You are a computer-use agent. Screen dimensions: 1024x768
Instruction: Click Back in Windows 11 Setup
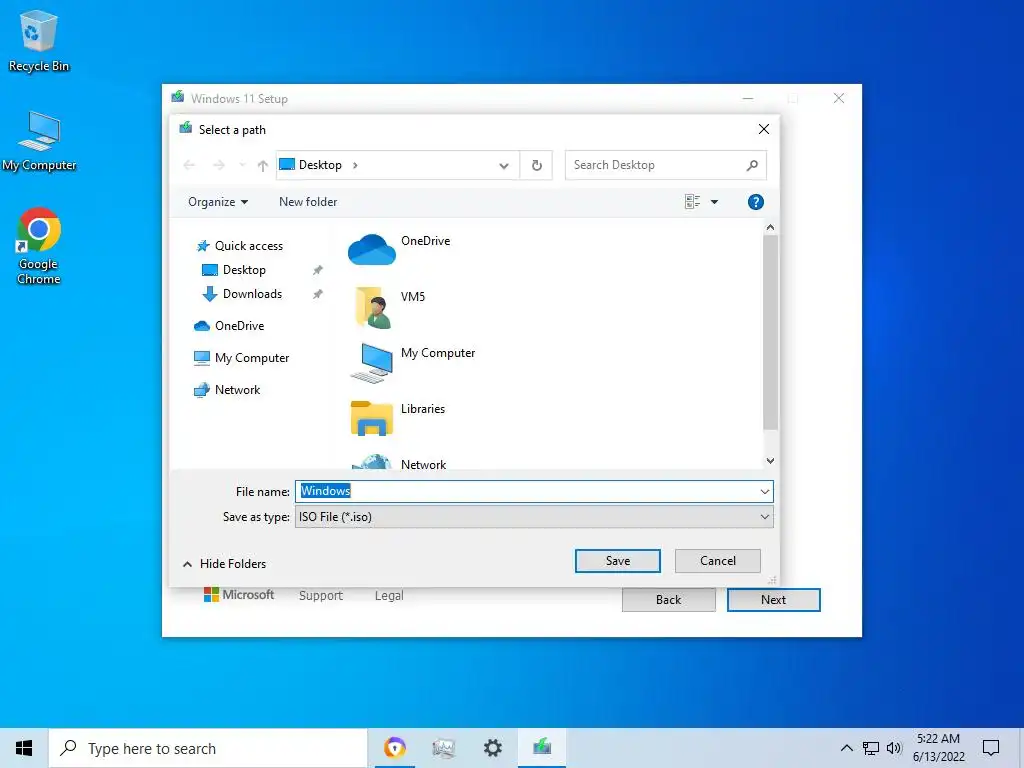pos(668,600)
